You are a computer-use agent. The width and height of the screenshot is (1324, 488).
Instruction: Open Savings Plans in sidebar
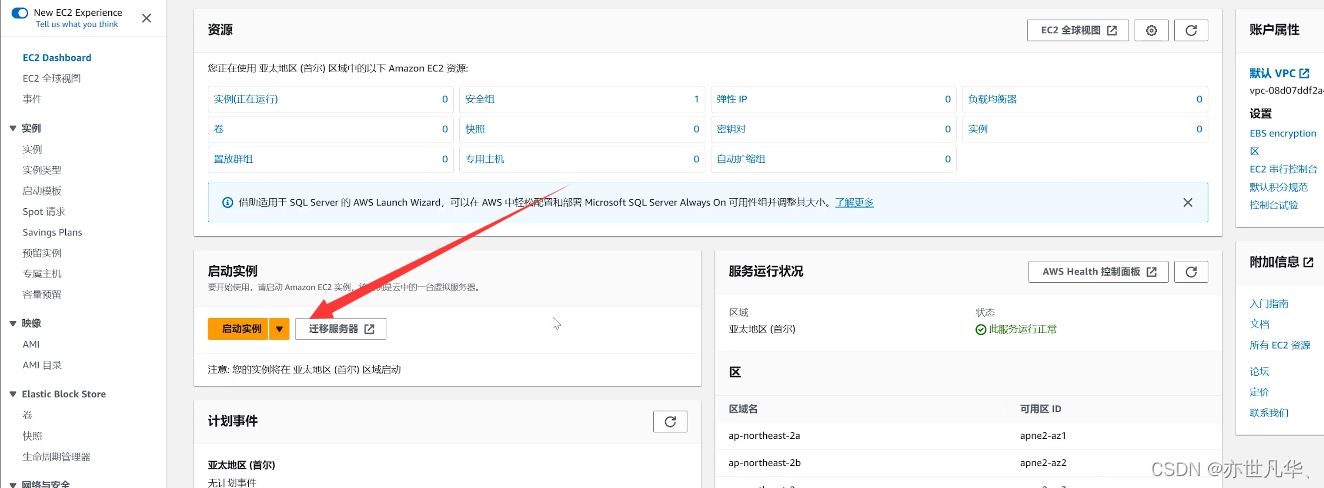[x=52, y=233]
